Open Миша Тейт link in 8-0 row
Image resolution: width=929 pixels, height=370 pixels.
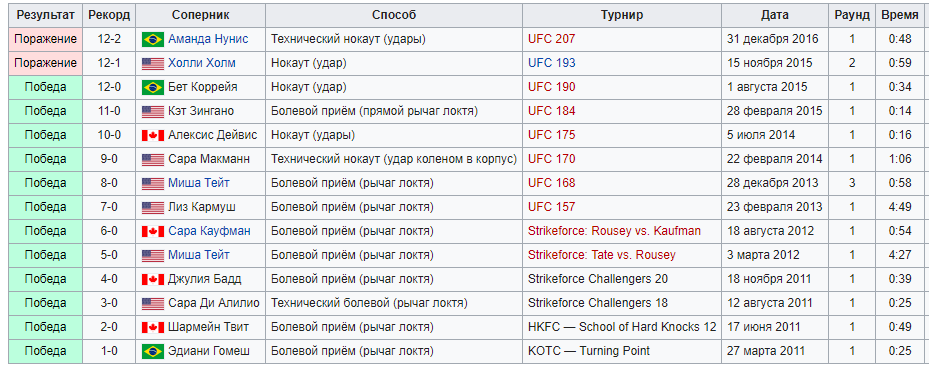(199, 183)
